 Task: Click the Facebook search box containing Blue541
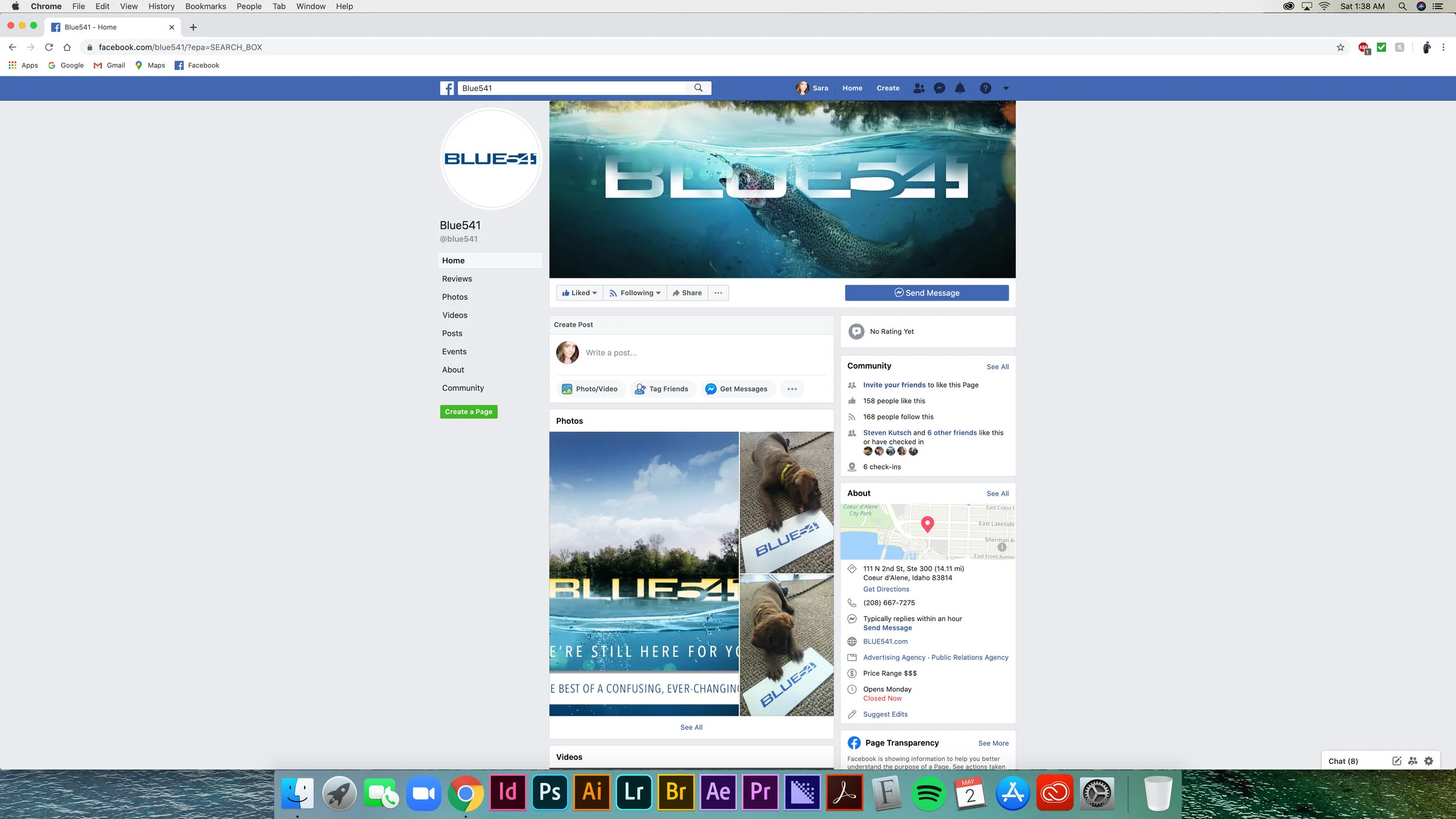572,88
